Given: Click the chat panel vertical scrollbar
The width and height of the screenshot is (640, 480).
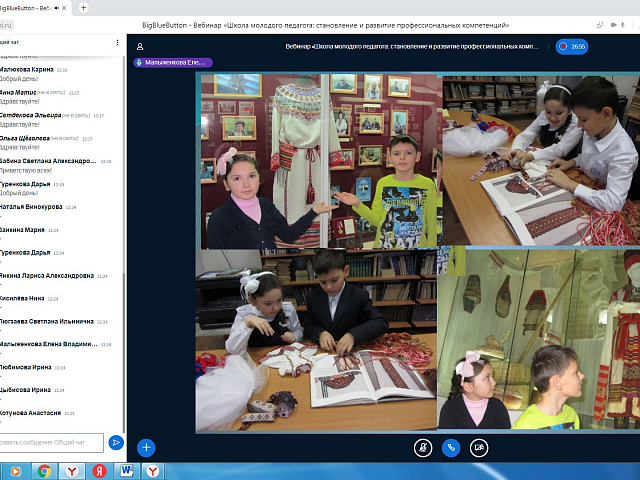Looking at the screenshot, I should [x=124, y=243].
